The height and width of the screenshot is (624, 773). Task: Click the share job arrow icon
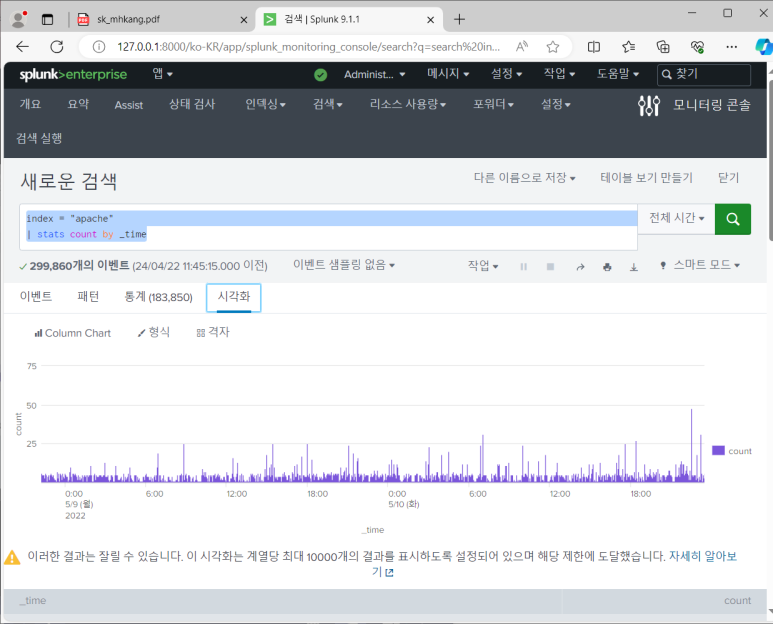[x=580, y=267]
